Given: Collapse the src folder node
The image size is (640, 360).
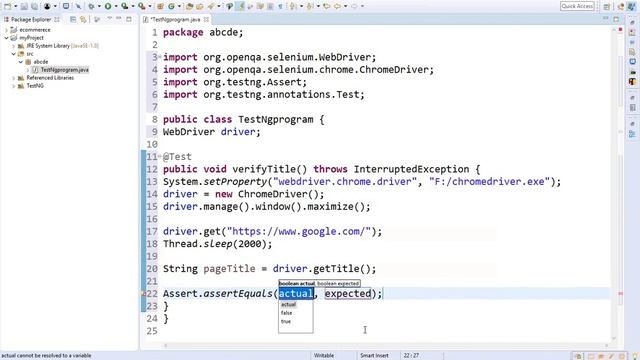Looking at the screenshot, I should coord(13,53).
